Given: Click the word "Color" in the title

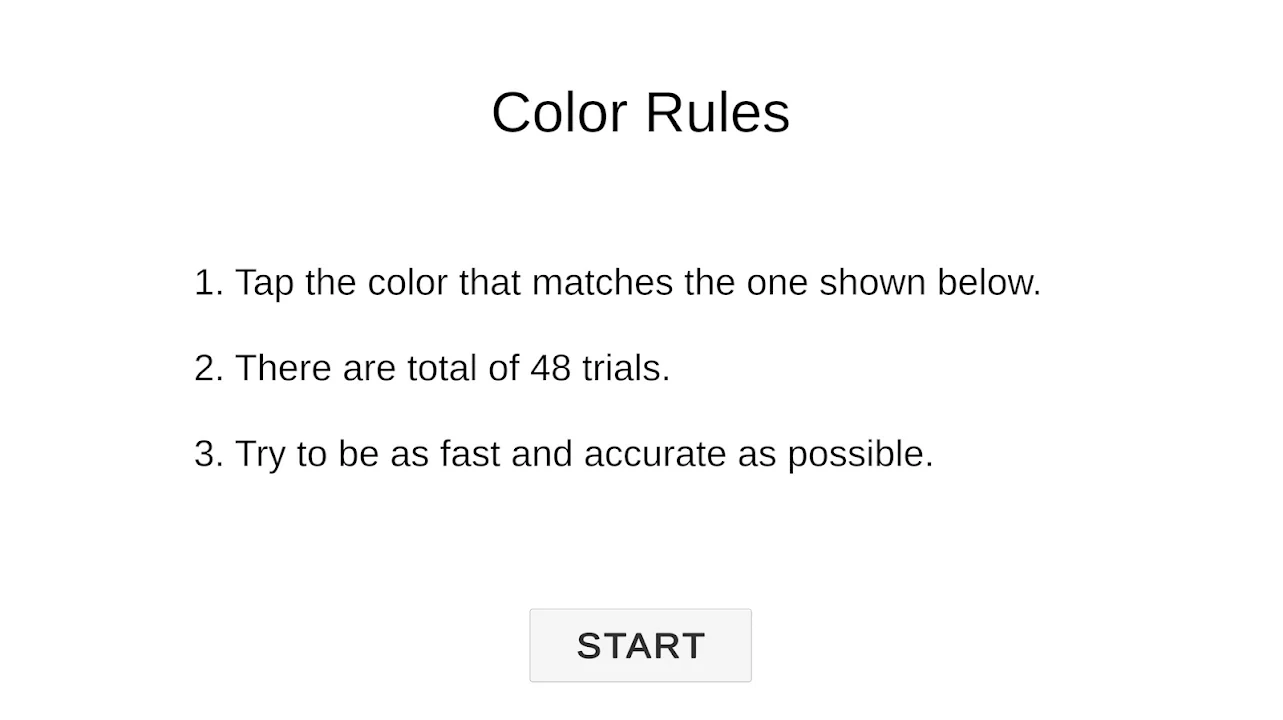Looking at the screenshot, I should coord(561,112).
